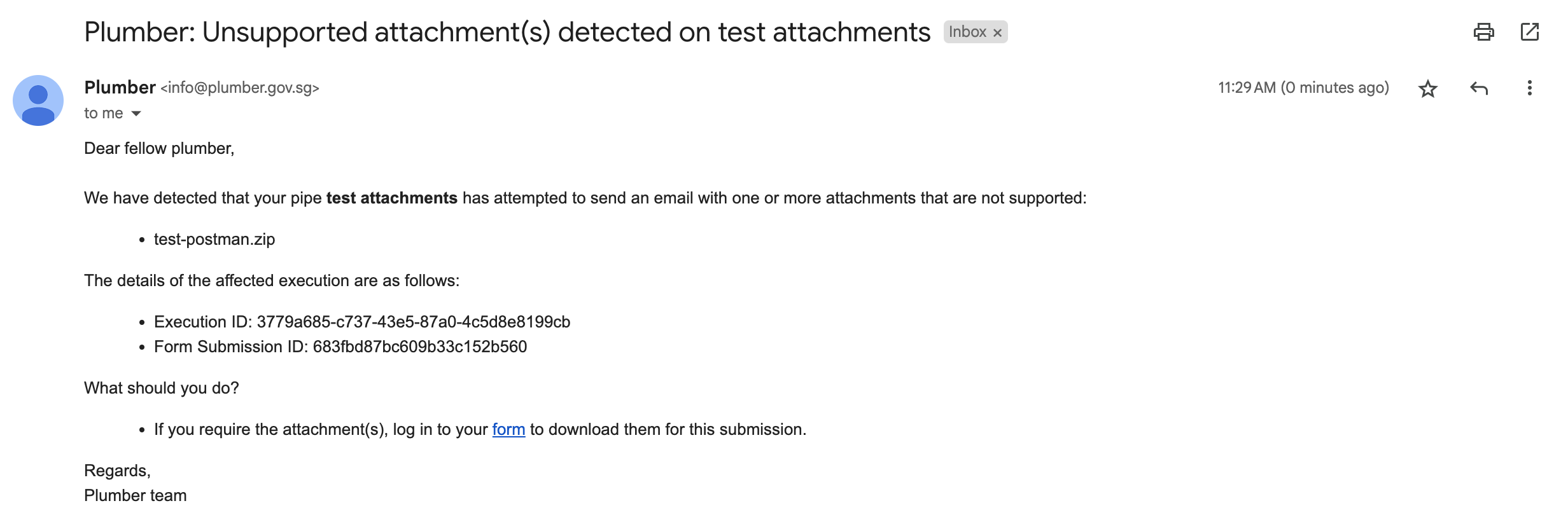The image size is (1568, 529).
Task: Click the bold "test attachments" pipe name
Action: point(391,198)
